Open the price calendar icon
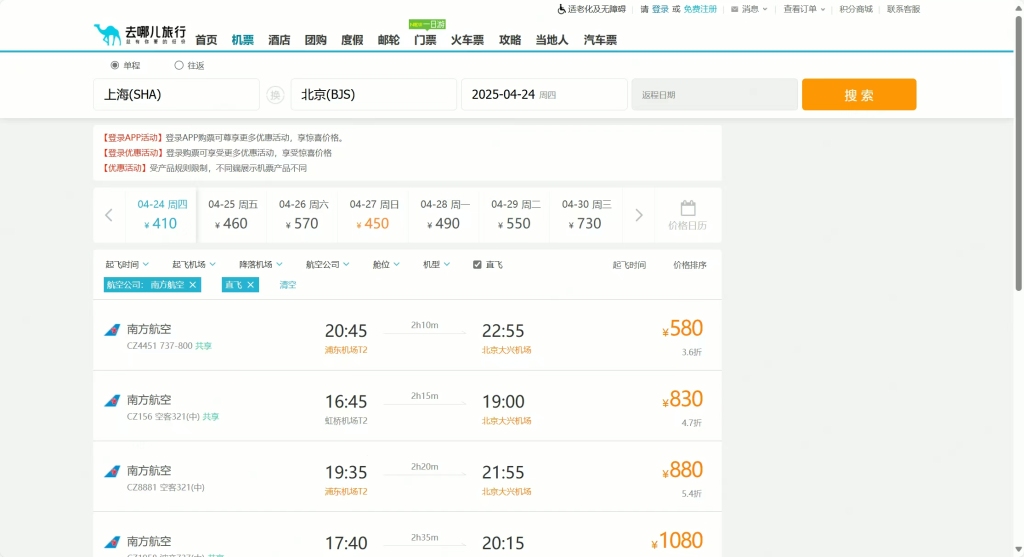This screenshot has width=1024, height=557. (687, 209)
